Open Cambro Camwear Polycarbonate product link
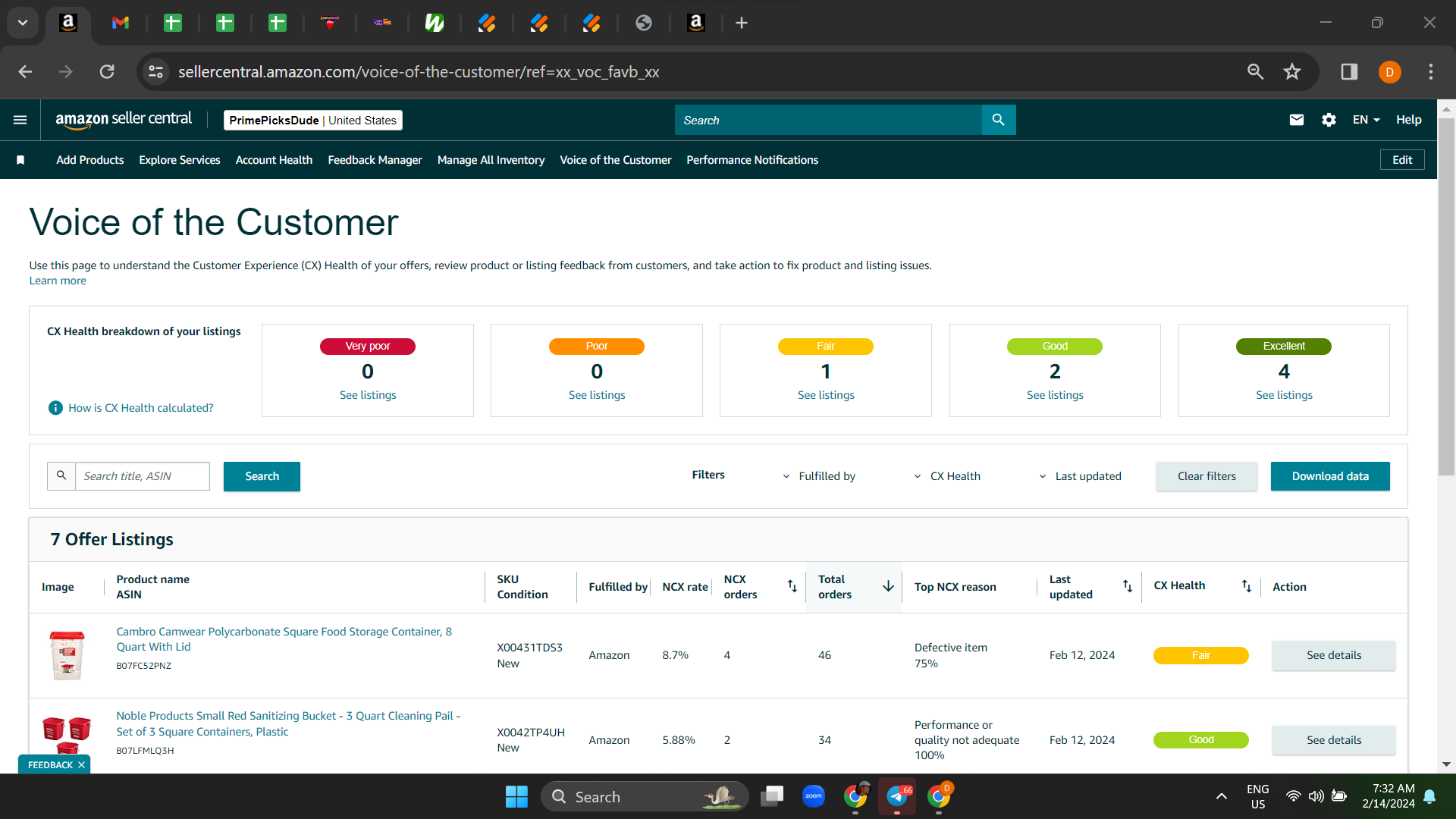This screenshot has width=1456, height=819. point(284,639)
